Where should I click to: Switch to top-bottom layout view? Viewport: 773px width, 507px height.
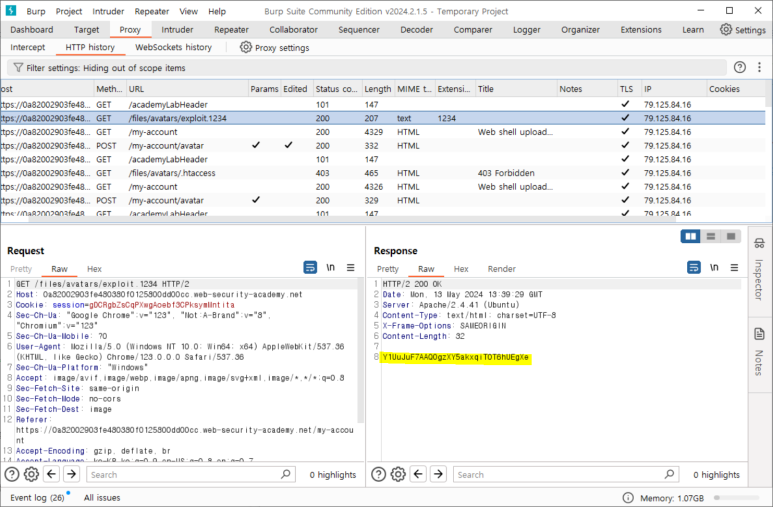(x=711, y=237)
